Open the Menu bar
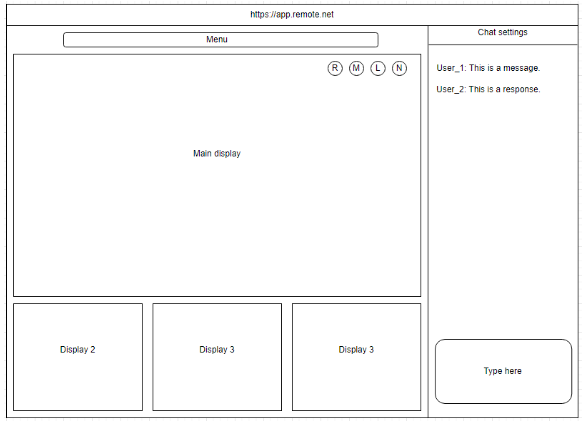 click(221, 40)
